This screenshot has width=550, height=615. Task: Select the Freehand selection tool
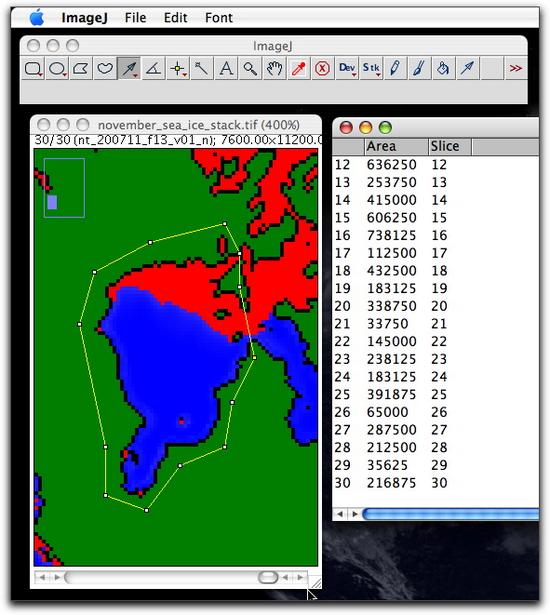[x=105, y=69]
